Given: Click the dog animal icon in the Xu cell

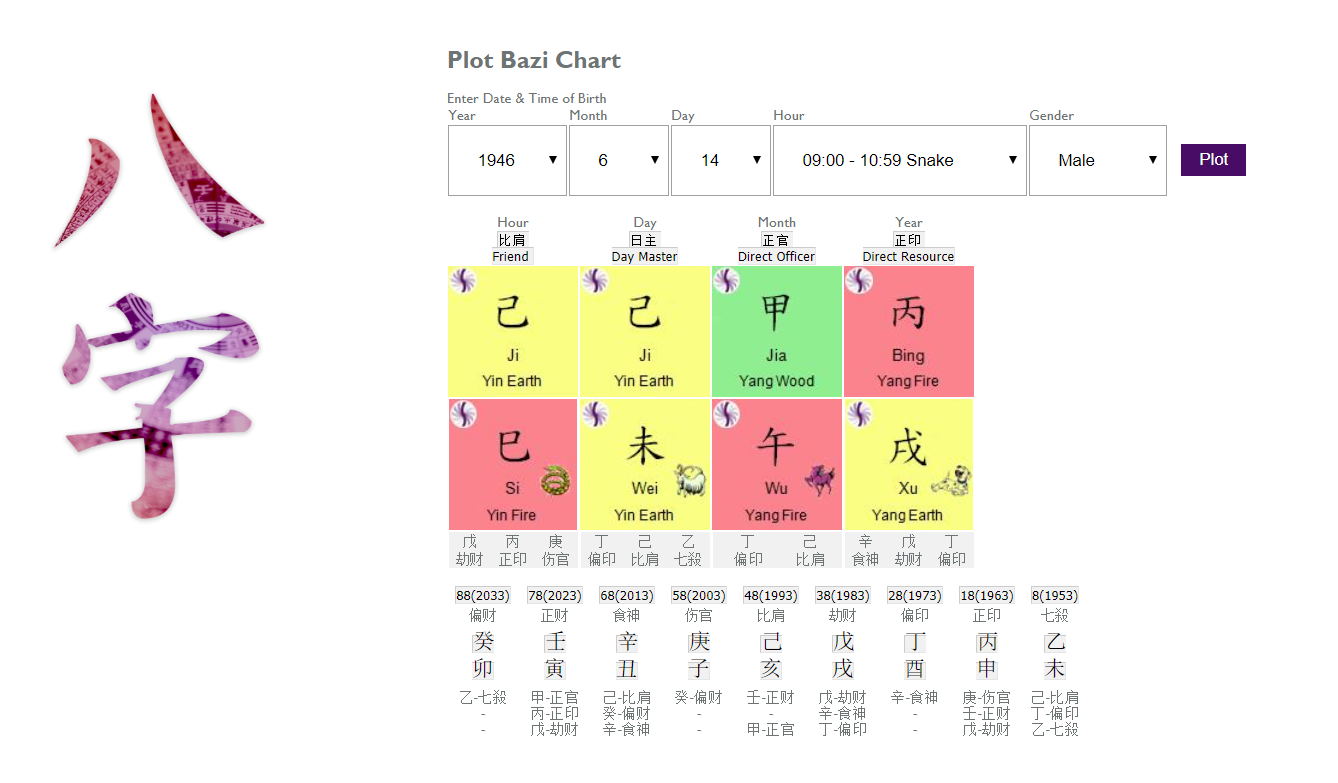Looking at the screenshot, I should [x=952, y=481].
